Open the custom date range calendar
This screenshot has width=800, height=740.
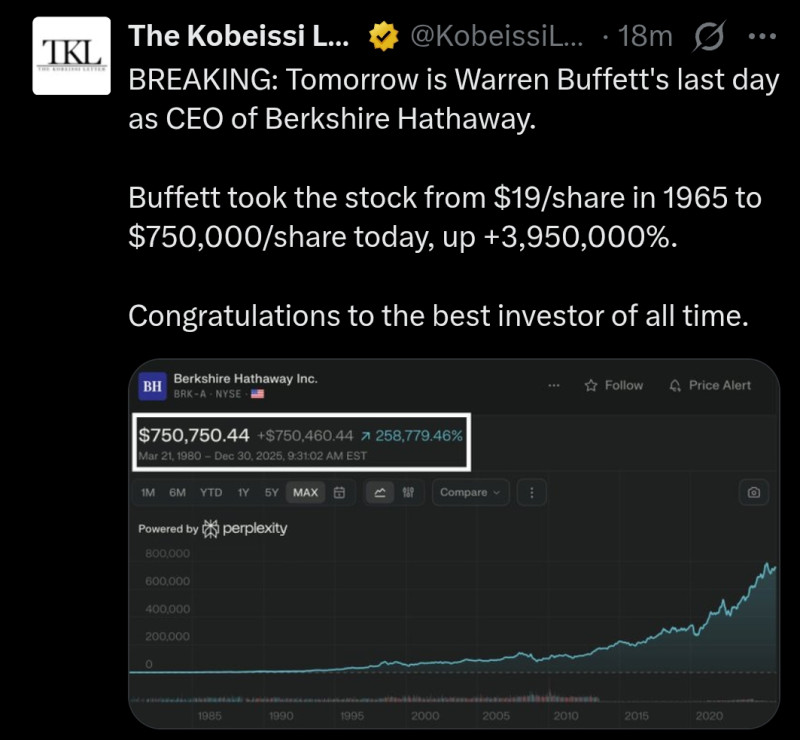339,492
